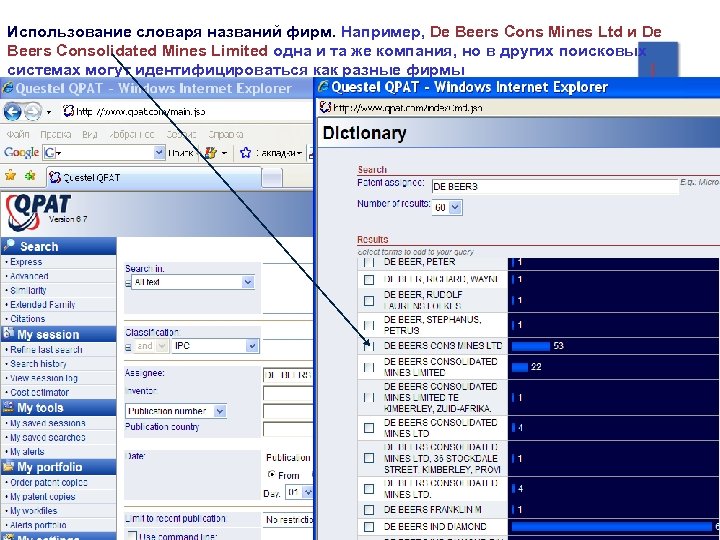The image size is (720, 540).
Task: Click the long results bar for DE BEERS IND DIAMOND
Action: (x=612, y=526)
